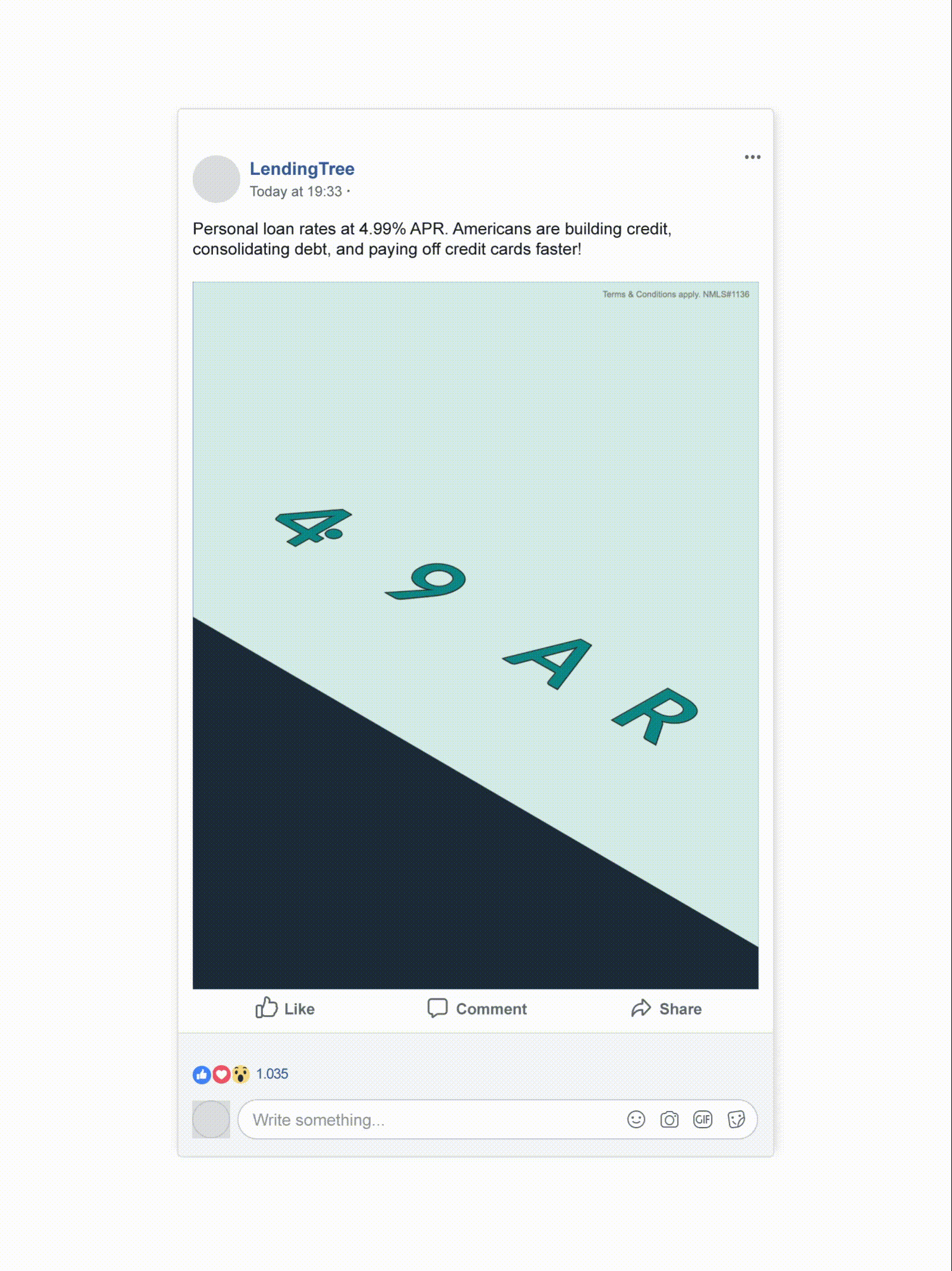Click the Share arrow icon
Image resolution: width=952 pixels, height=1271 pixels.
[641, 1008]
